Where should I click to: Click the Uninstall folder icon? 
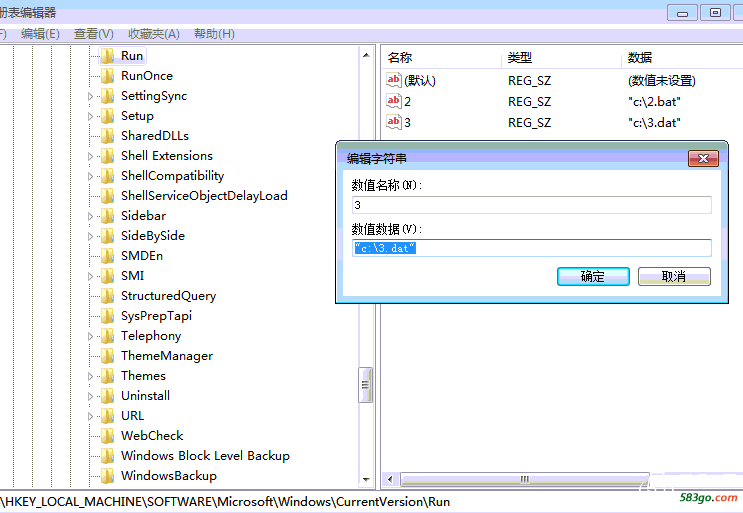tap(108, 396)
